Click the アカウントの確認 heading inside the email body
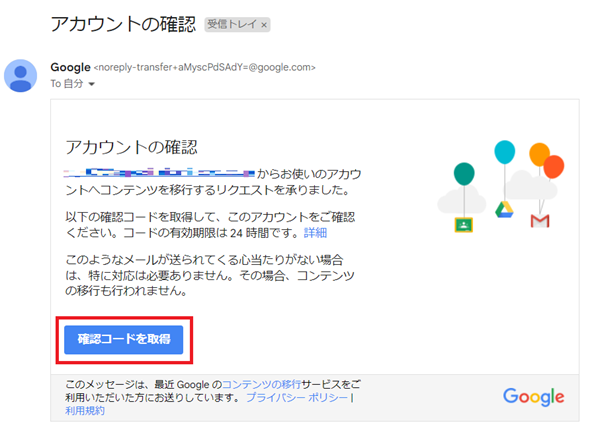This screenshot has width=600, height=446. [x=131, y=147]
